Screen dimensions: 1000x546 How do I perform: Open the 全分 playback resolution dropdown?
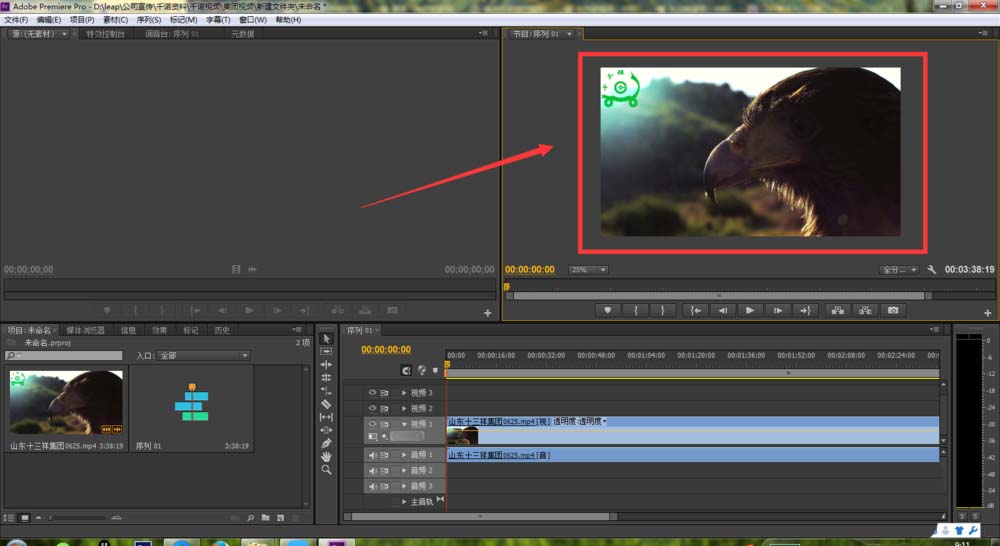[x=899, y=270]
